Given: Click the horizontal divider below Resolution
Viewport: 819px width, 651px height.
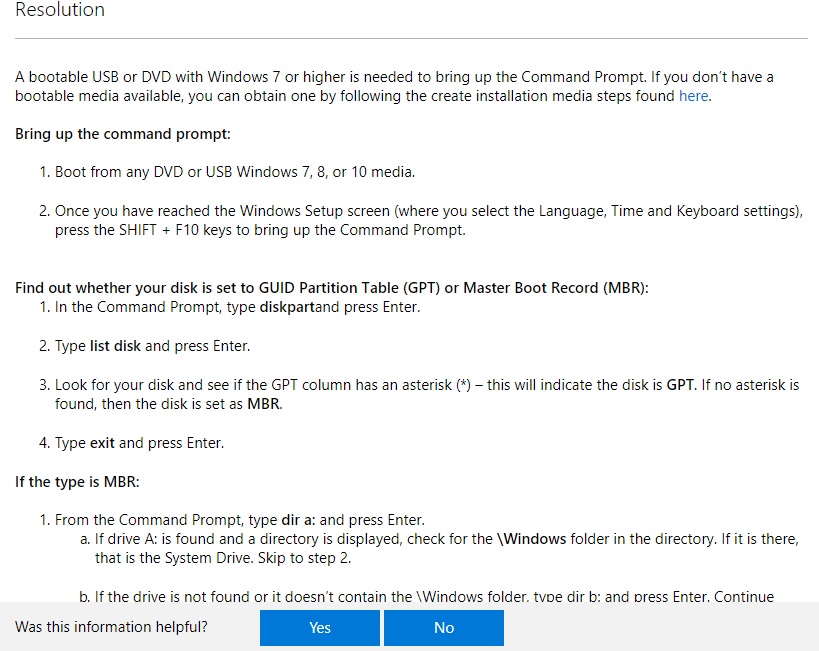Looking at the screenshot, I should (412, 38).
